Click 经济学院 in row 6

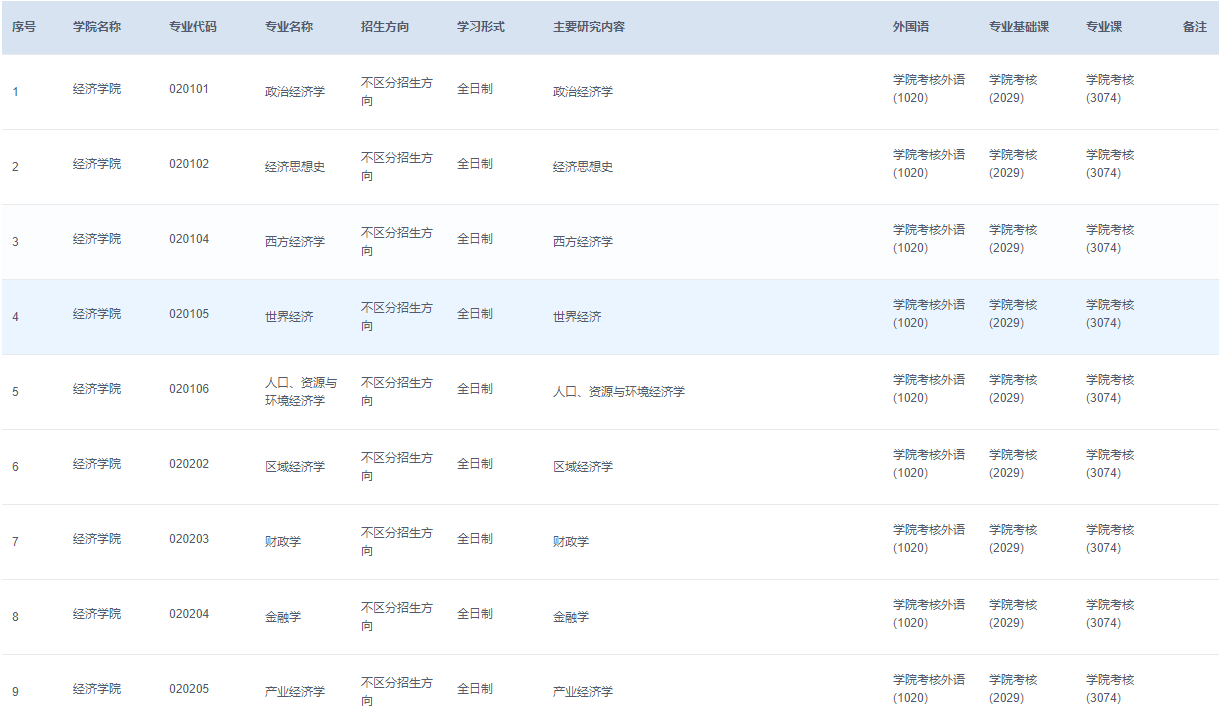point(97,464)
